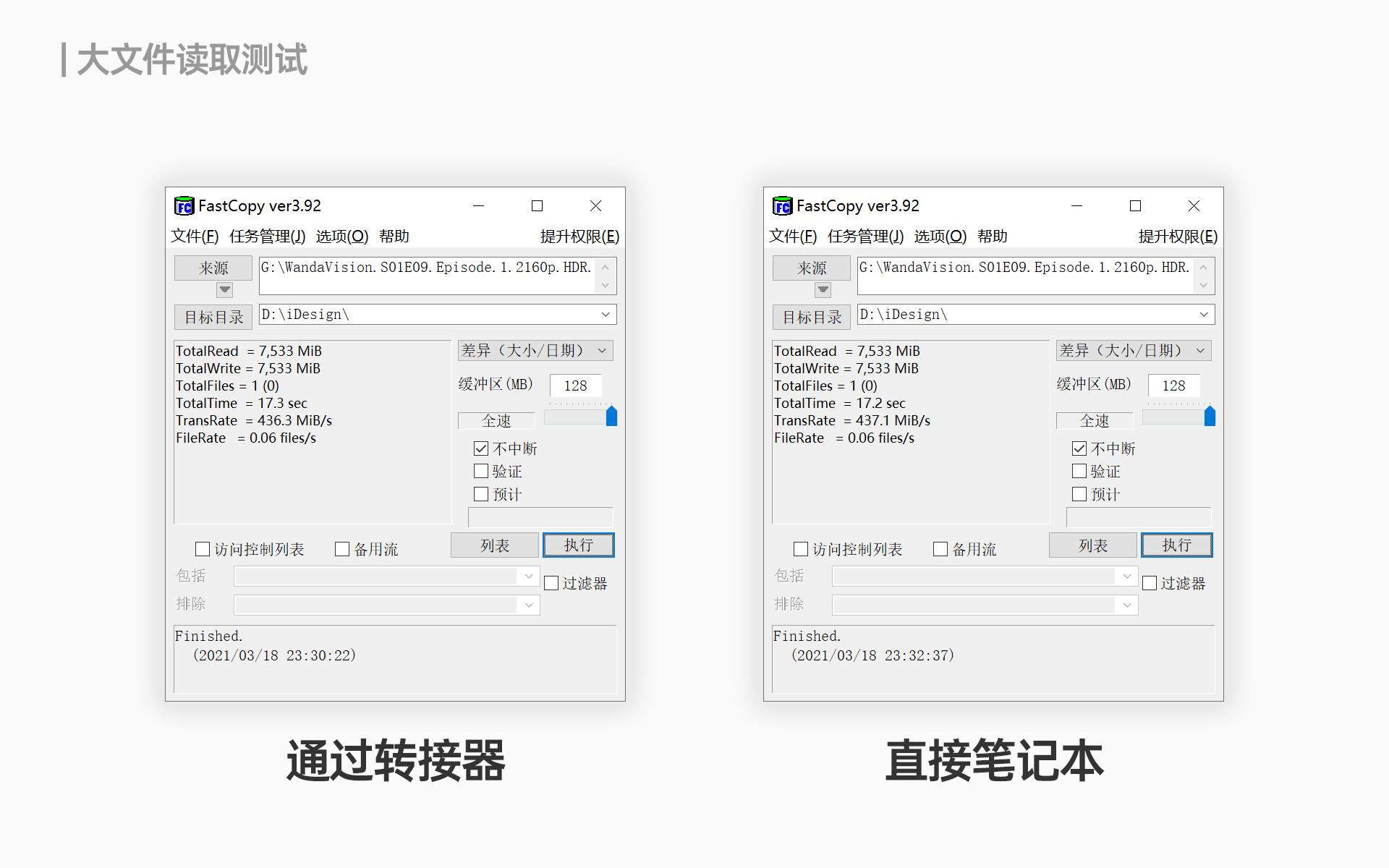
Task: Close the right FastCopy window
Action: pos(1194,206)
